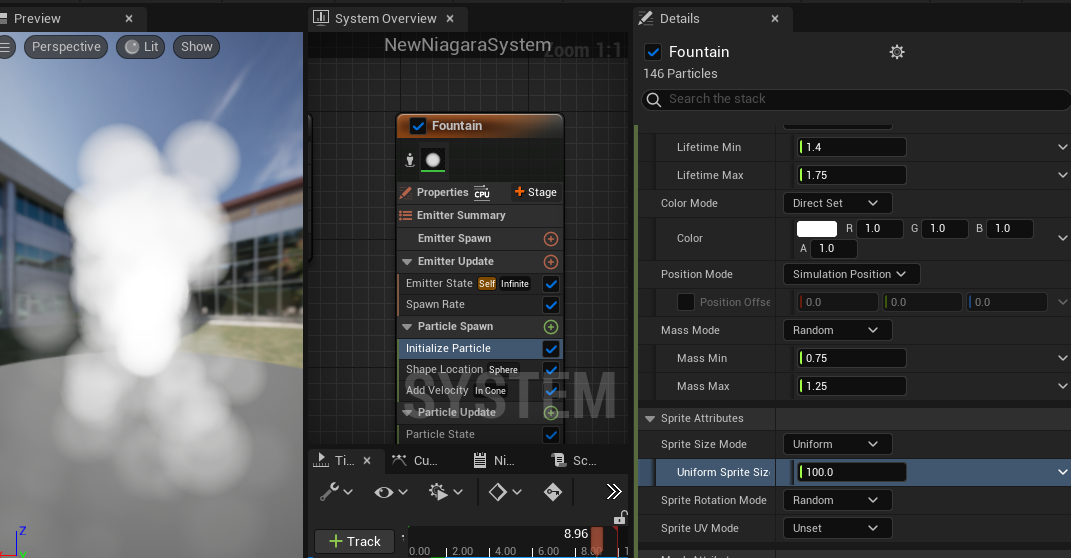Collapse the Particle Update group
Viewport: 1071px width, 558px height.
point(407,413)
